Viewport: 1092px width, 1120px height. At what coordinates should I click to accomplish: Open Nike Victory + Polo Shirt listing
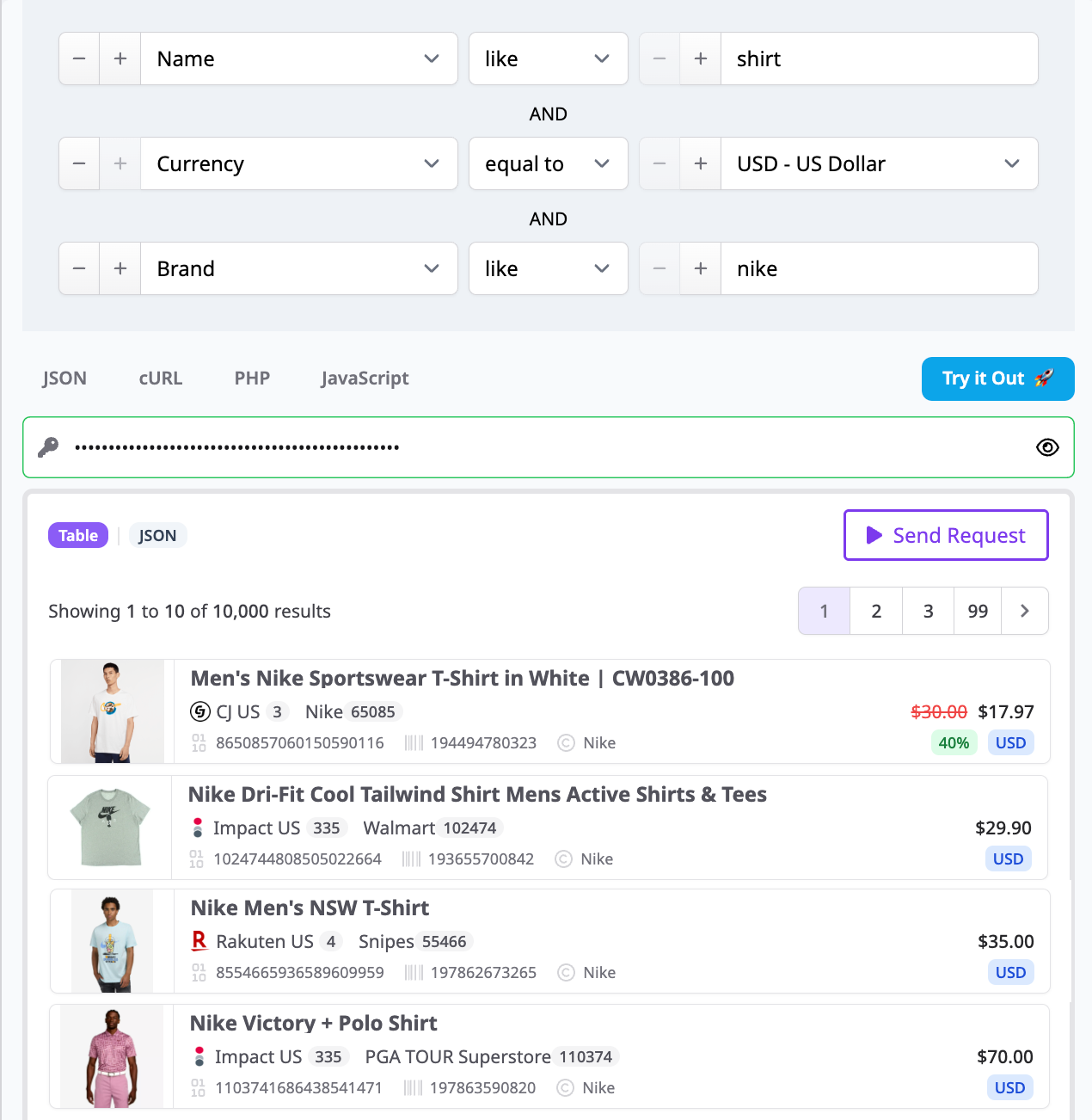tap(313, 1023)
